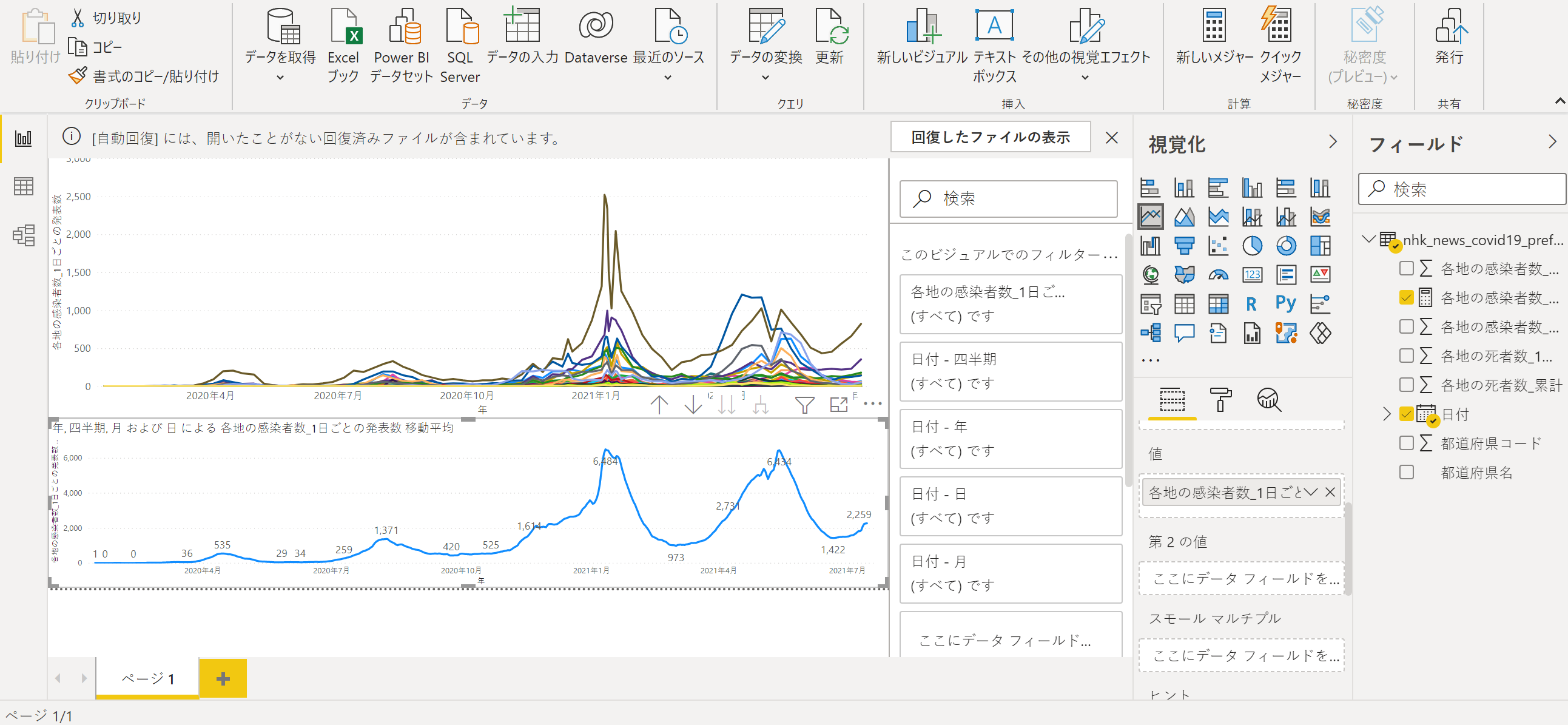Open the Data view from left sidebar
Image resolution: width=1568 pixels, height=725 pixels.
23,186
